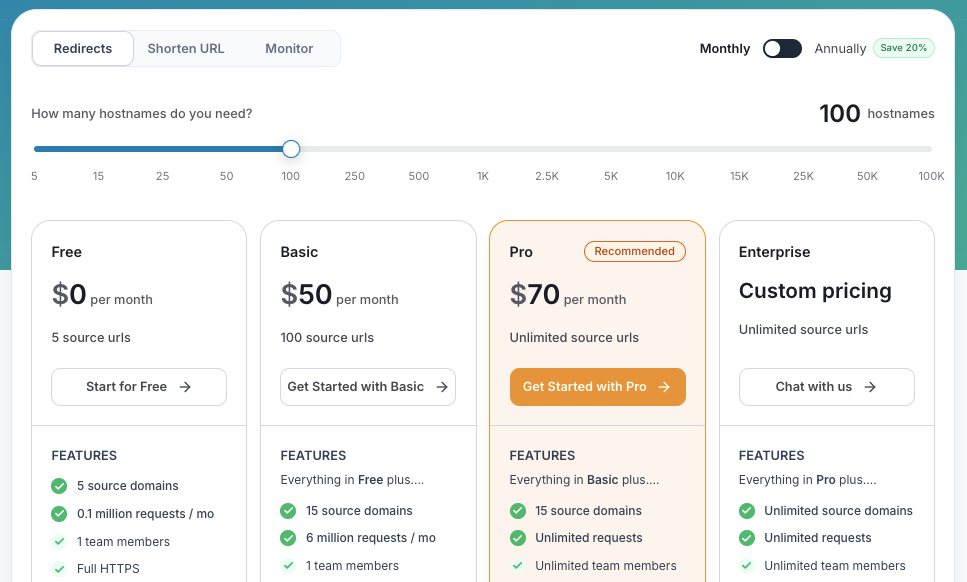The image size is (967, 582).
Task: Select the Redirects tab
Action: point(82,48)
